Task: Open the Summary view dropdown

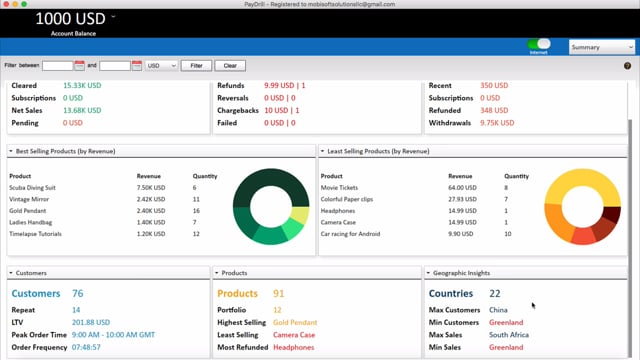Action: pos(602,47)
